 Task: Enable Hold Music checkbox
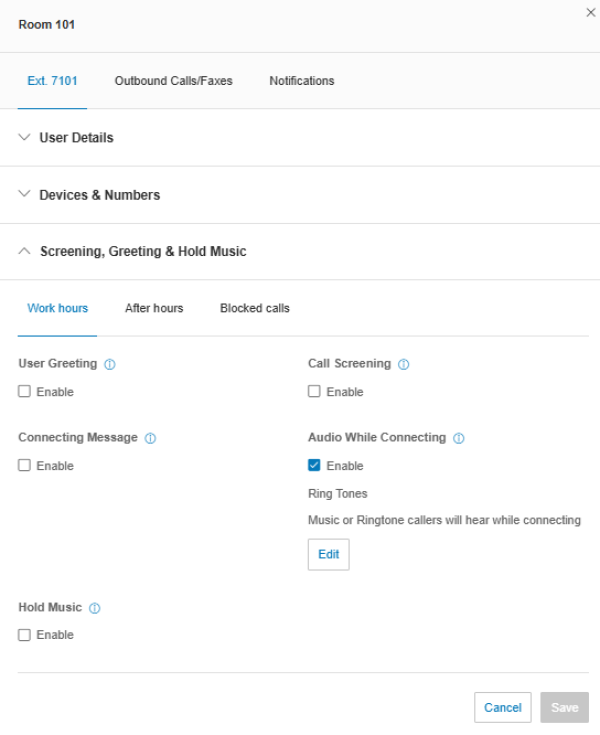pos(25,635)
